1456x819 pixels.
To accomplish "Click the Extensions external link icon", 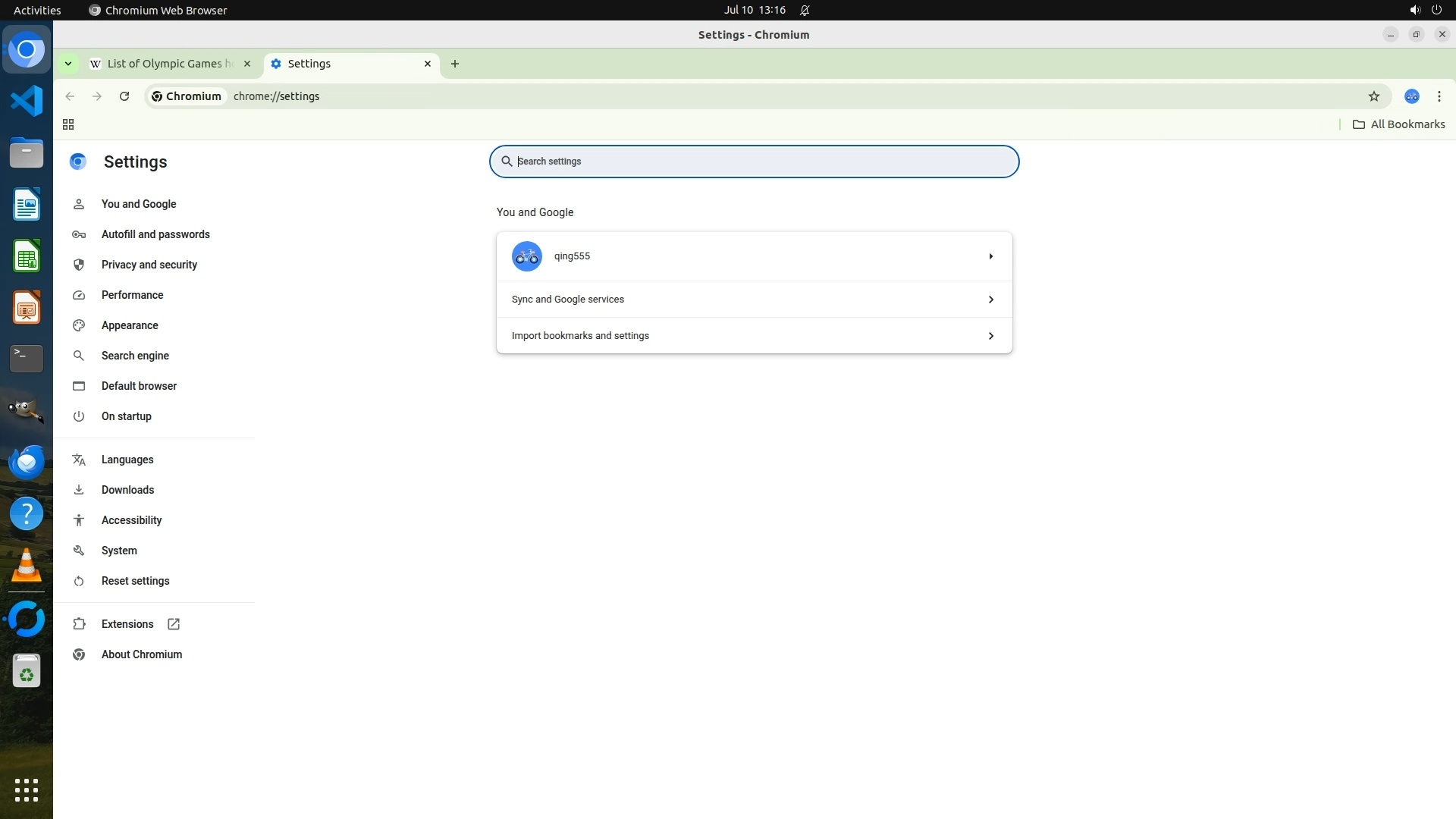I will 174,624.
